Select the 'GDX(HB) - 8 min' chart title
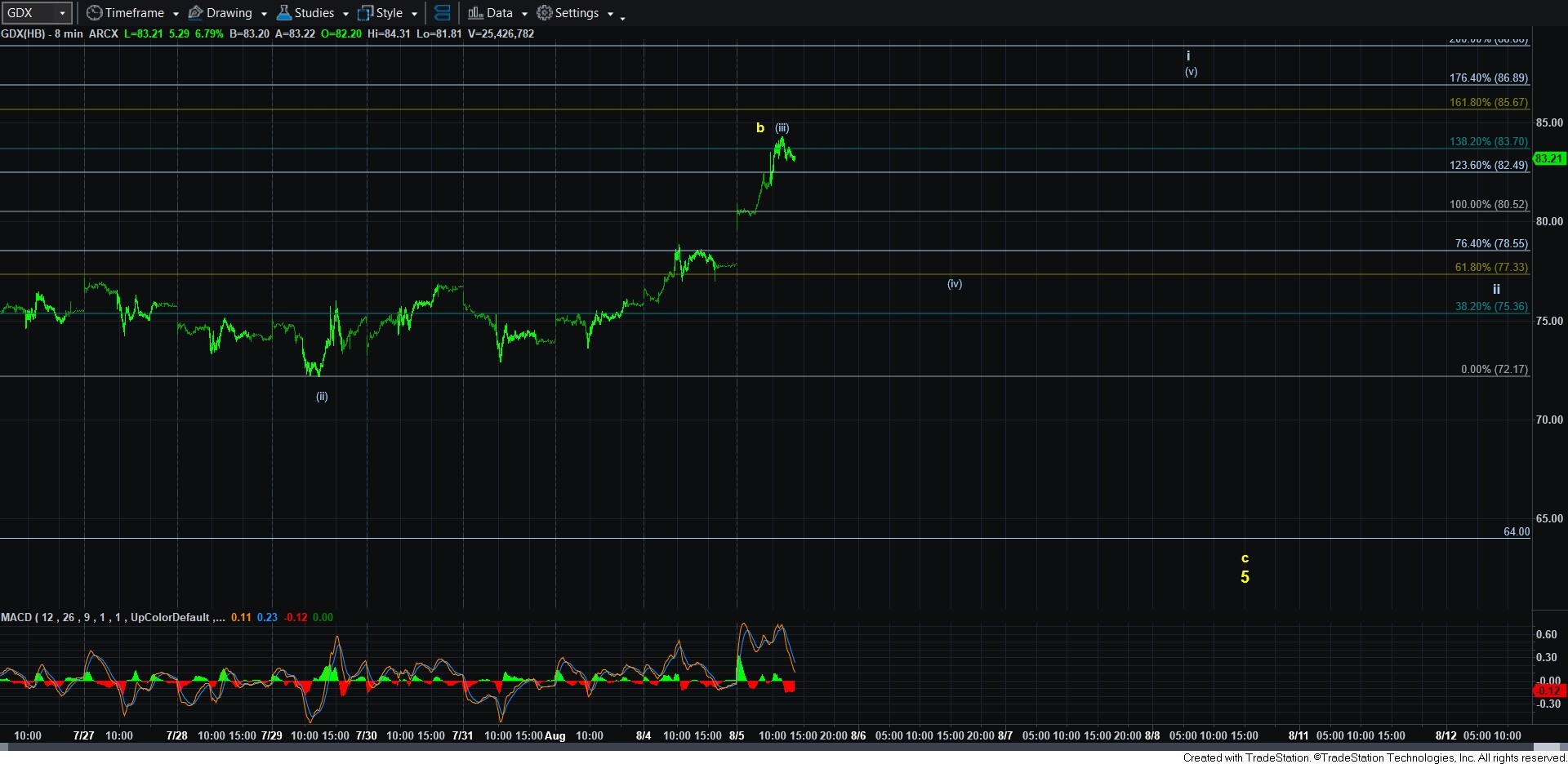The image size is (1568, 764). tap(42, 33)
